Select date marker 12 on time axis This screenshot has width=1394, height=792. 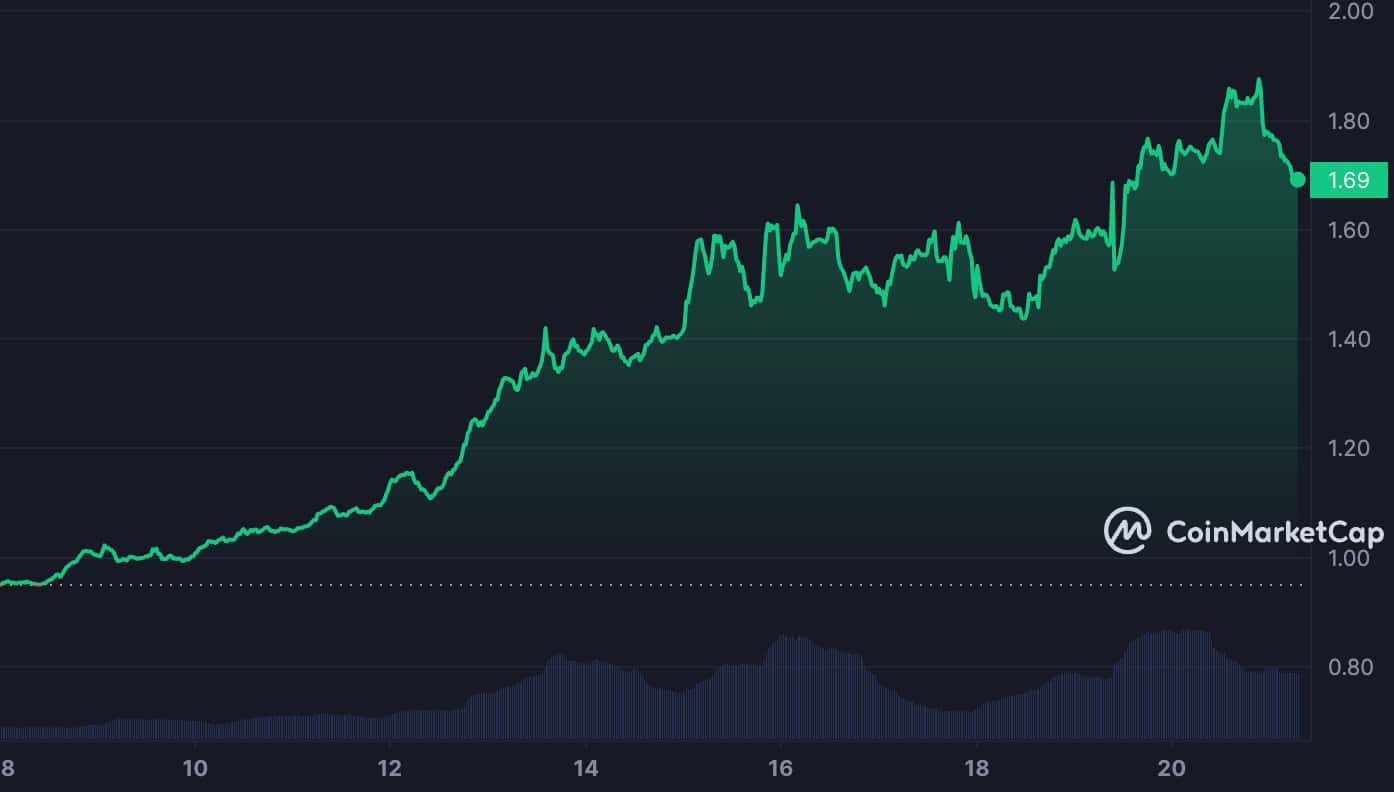click(390, 768)
